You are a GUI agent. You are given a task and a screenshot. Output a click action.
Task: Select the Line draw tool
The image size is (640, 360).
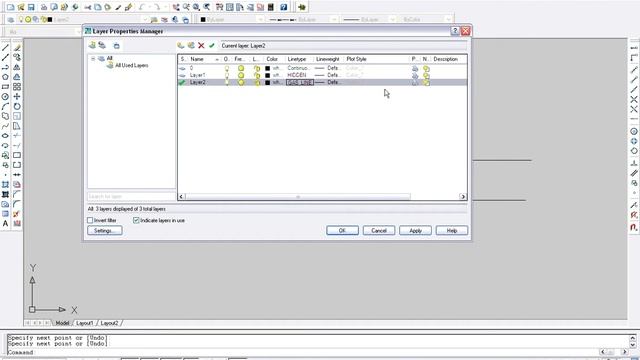point(5,48)
